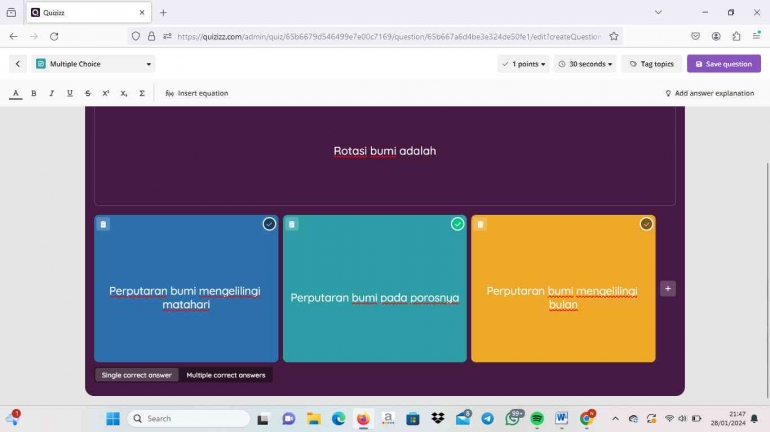This screenshot has width=770, height=432.
Task: Click Add answer explanation
Action: (710, 93)
